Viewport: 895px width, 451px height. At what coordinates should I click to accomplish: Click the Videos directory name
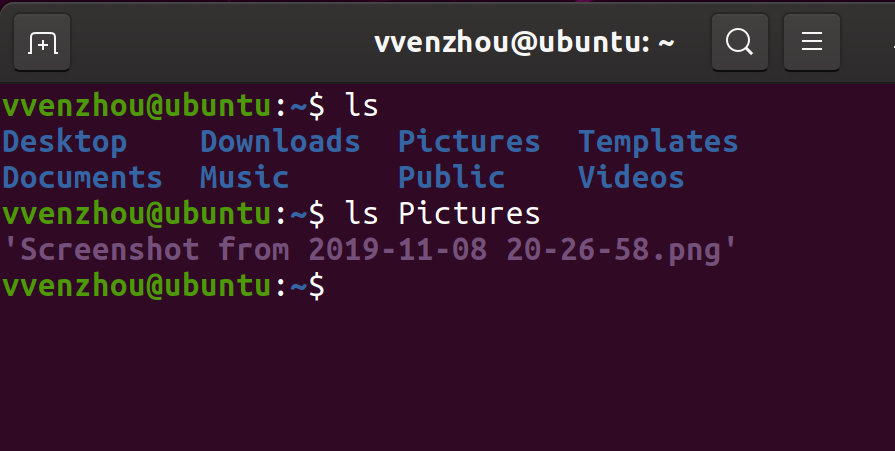tap(631, 178)
